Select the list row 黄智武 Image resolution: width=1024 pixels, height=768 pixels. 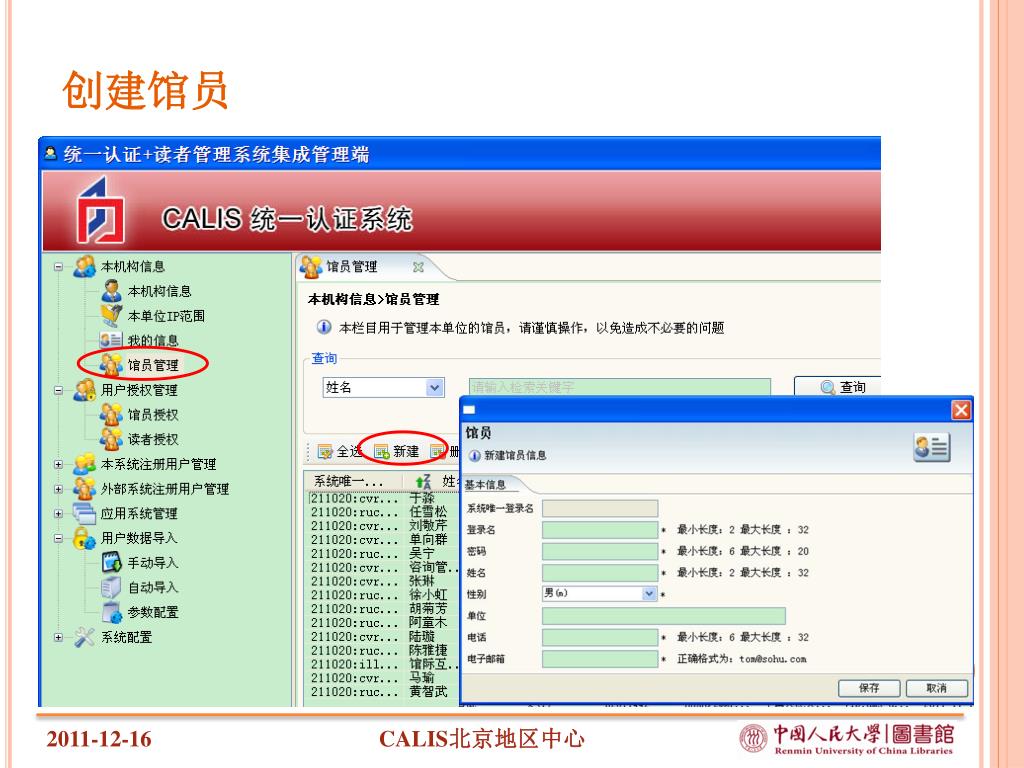[382, 692]
